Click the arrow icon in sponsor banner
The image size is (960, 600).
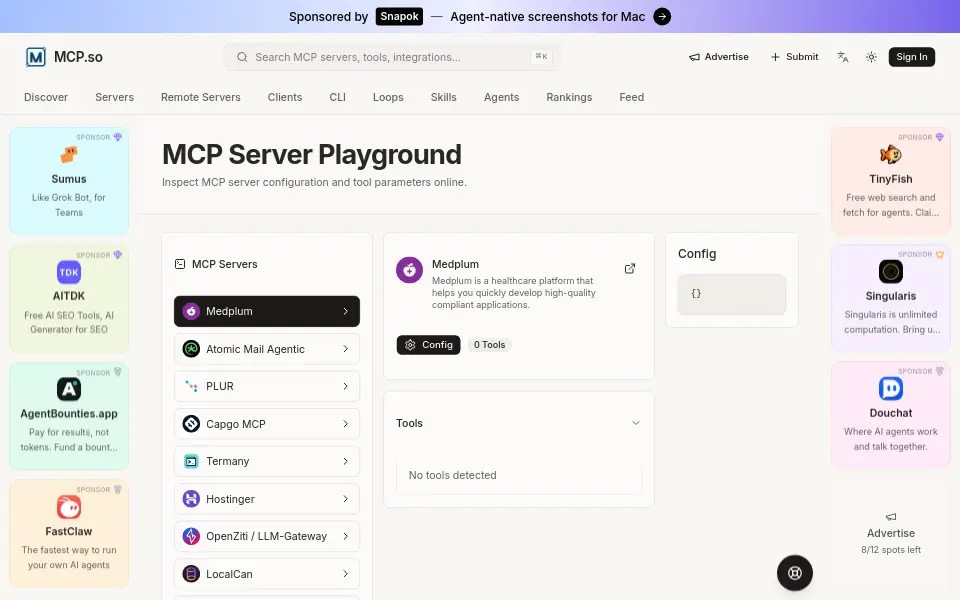coord(662,17)
